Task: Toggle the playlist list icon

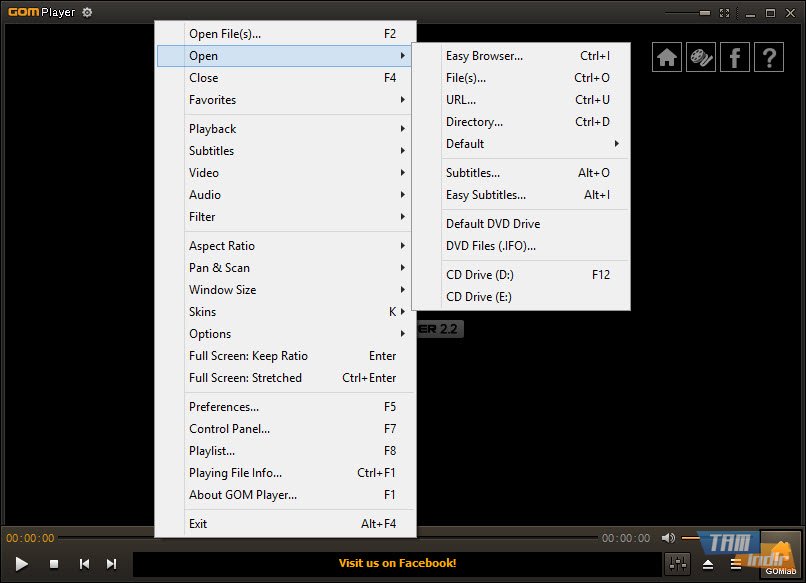Action: (736, 564)
